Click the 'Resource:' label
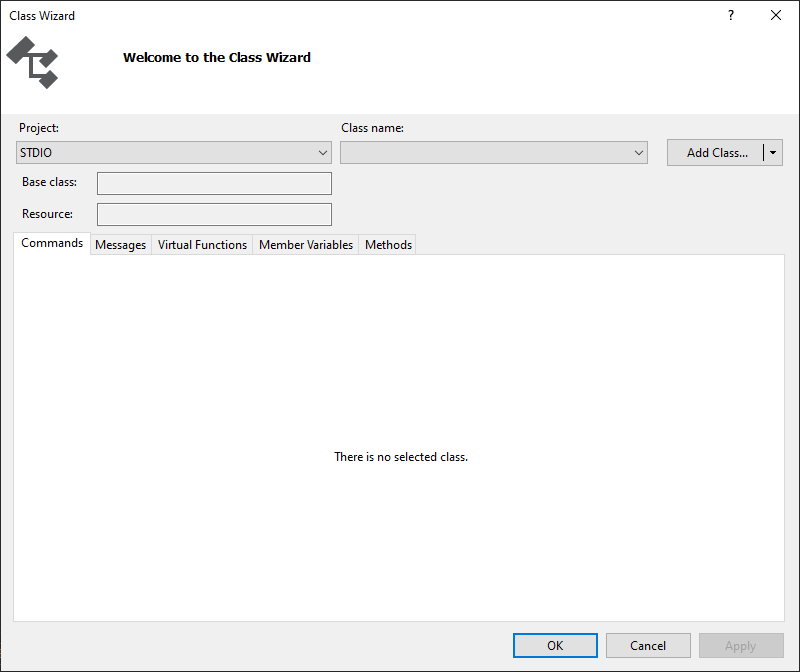Image resolution: width=800 pixels, height=672 pixels. 47,214
